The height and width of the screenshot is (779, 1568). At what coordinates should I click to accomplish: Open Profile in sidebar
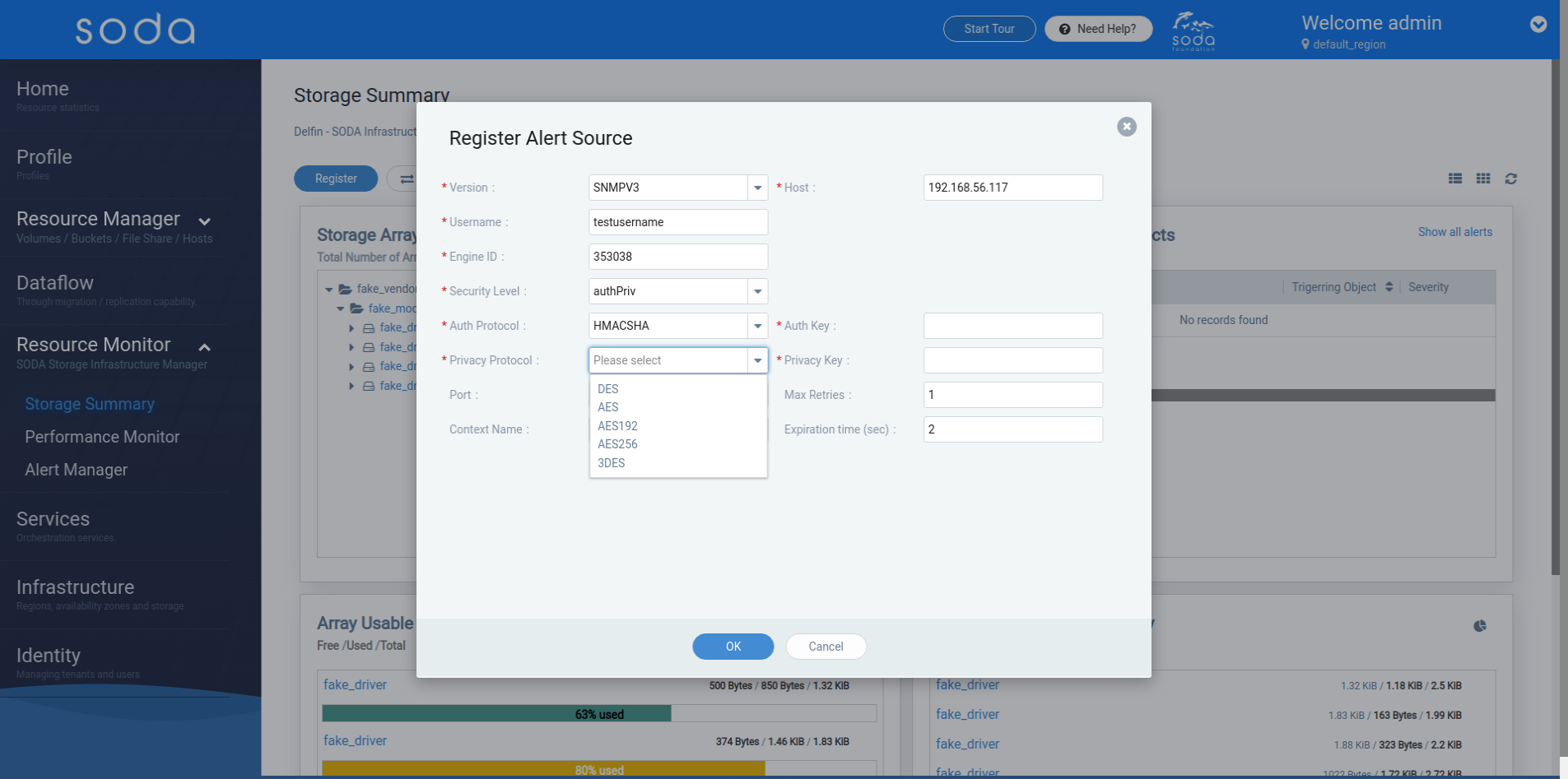(x=44, y=157)
